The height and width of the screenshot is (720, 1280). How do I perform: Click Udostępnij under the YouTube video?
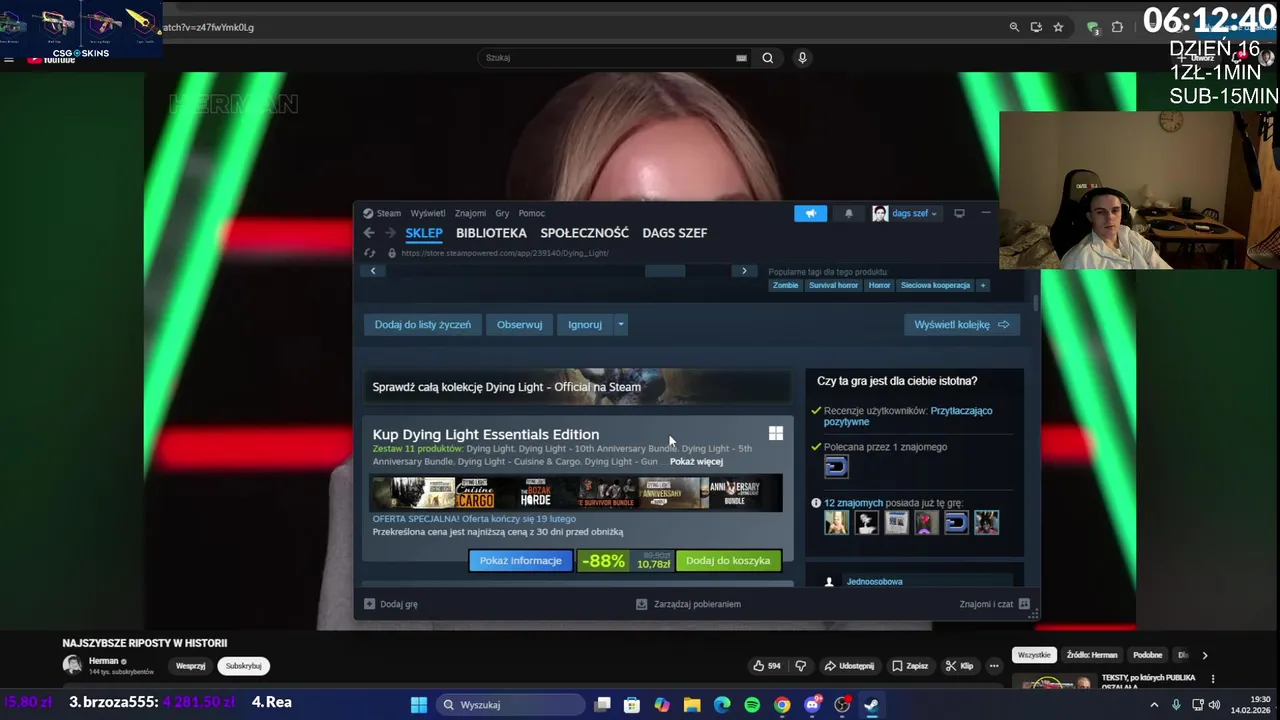tap(849, 666)
